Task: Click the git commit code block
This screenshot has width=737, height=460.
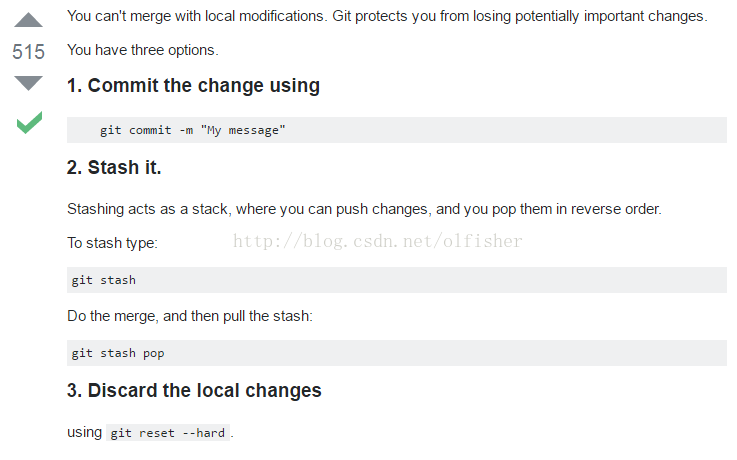Action: pyautogui.click(x=396, y=130)
